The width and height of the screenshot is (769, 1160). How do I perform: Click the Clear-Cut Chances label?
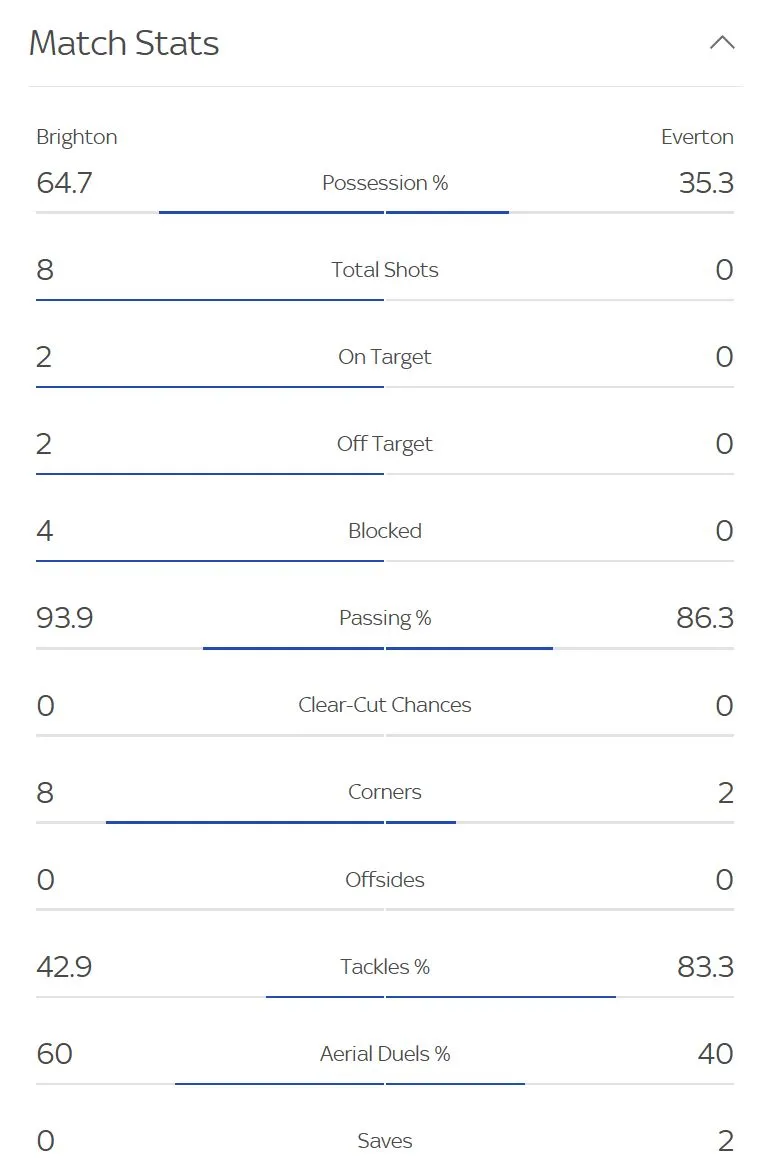click(x=385, y=705)
